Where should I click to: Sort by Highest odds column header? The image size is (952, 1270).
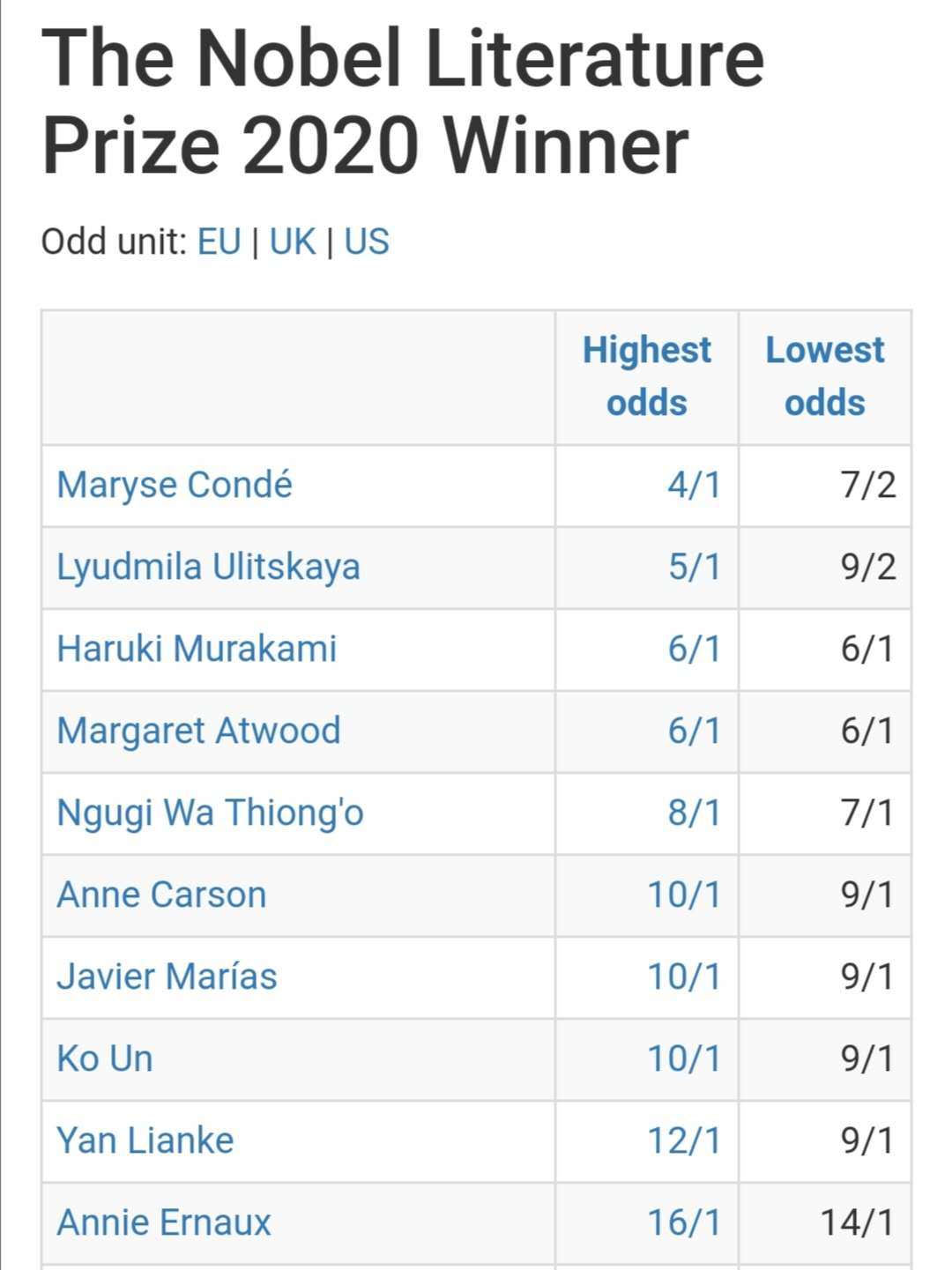[646, 376]
